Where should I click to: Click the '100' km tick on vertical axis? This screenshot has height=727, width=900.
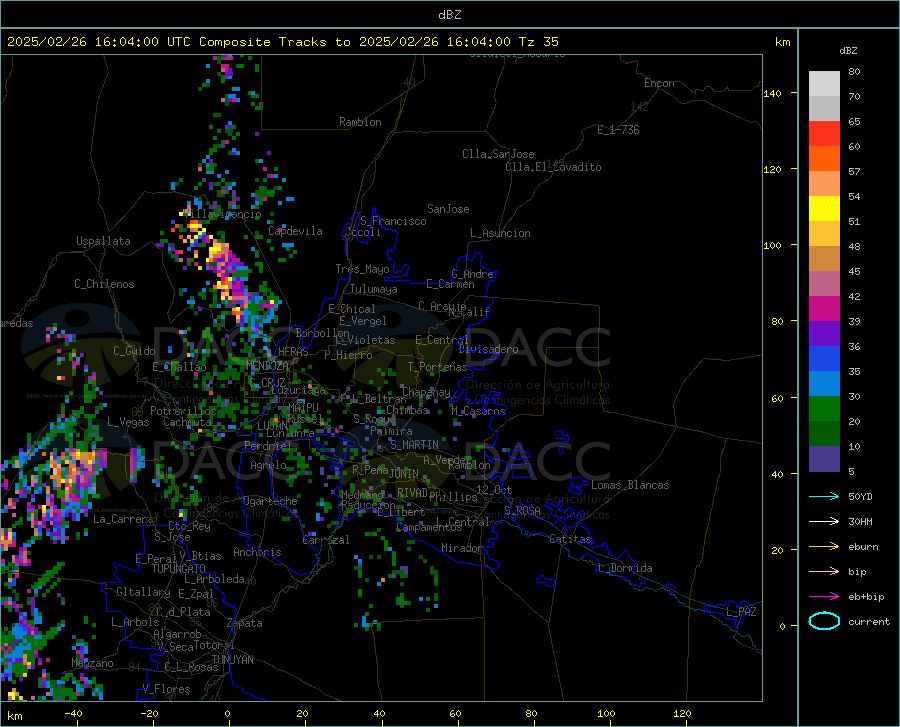point(772,245)
